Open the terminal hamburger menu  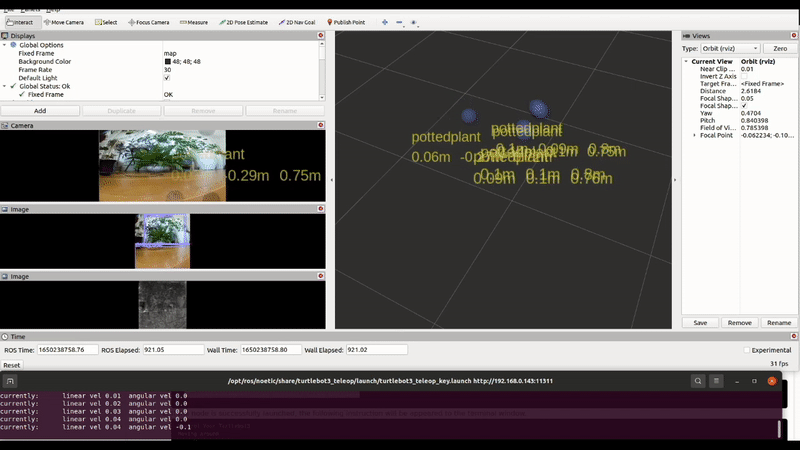[x=716, y=381]
